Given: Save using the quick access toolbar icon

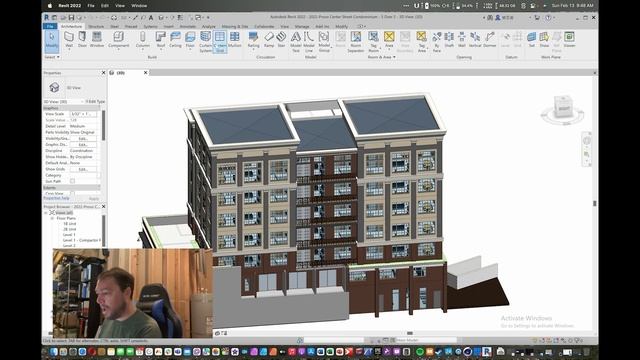Looking at the screenshot, I should point(71,18).
